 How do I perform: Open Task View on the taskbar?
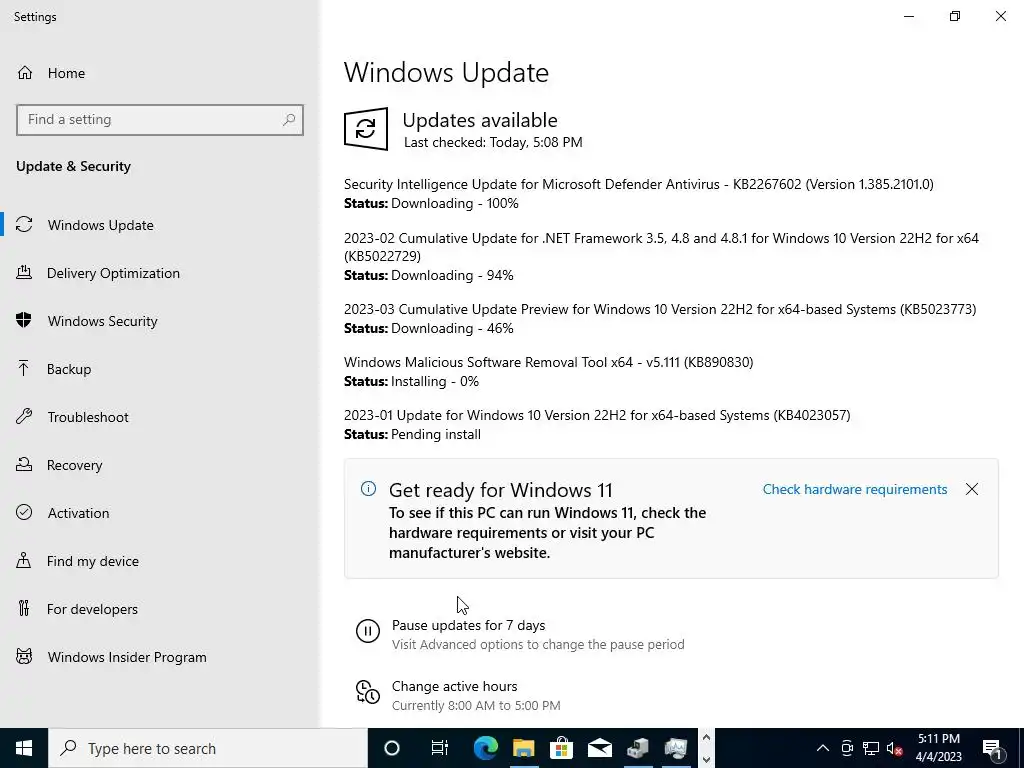440,748
